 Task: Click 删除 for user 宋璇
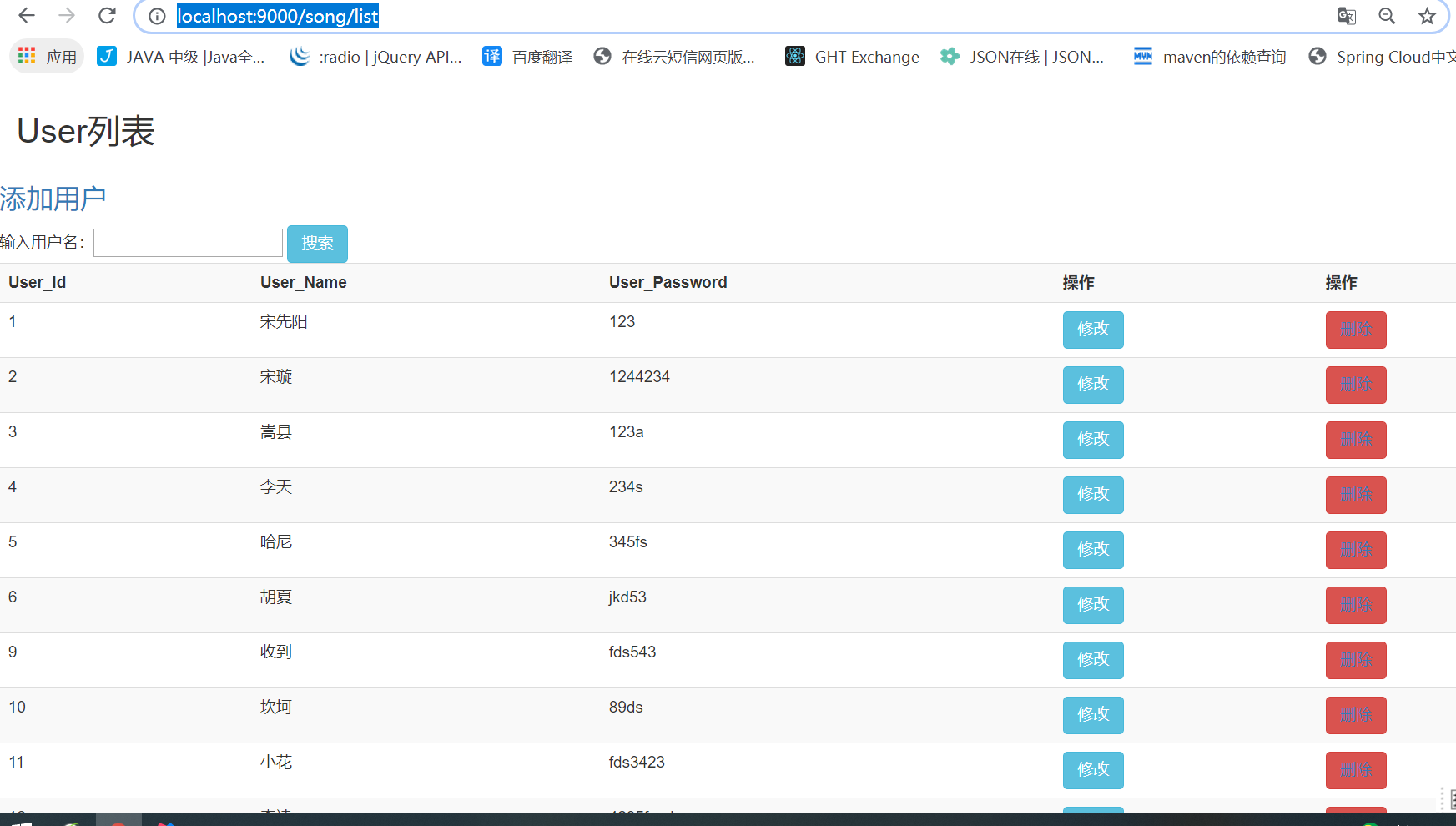1356,385
